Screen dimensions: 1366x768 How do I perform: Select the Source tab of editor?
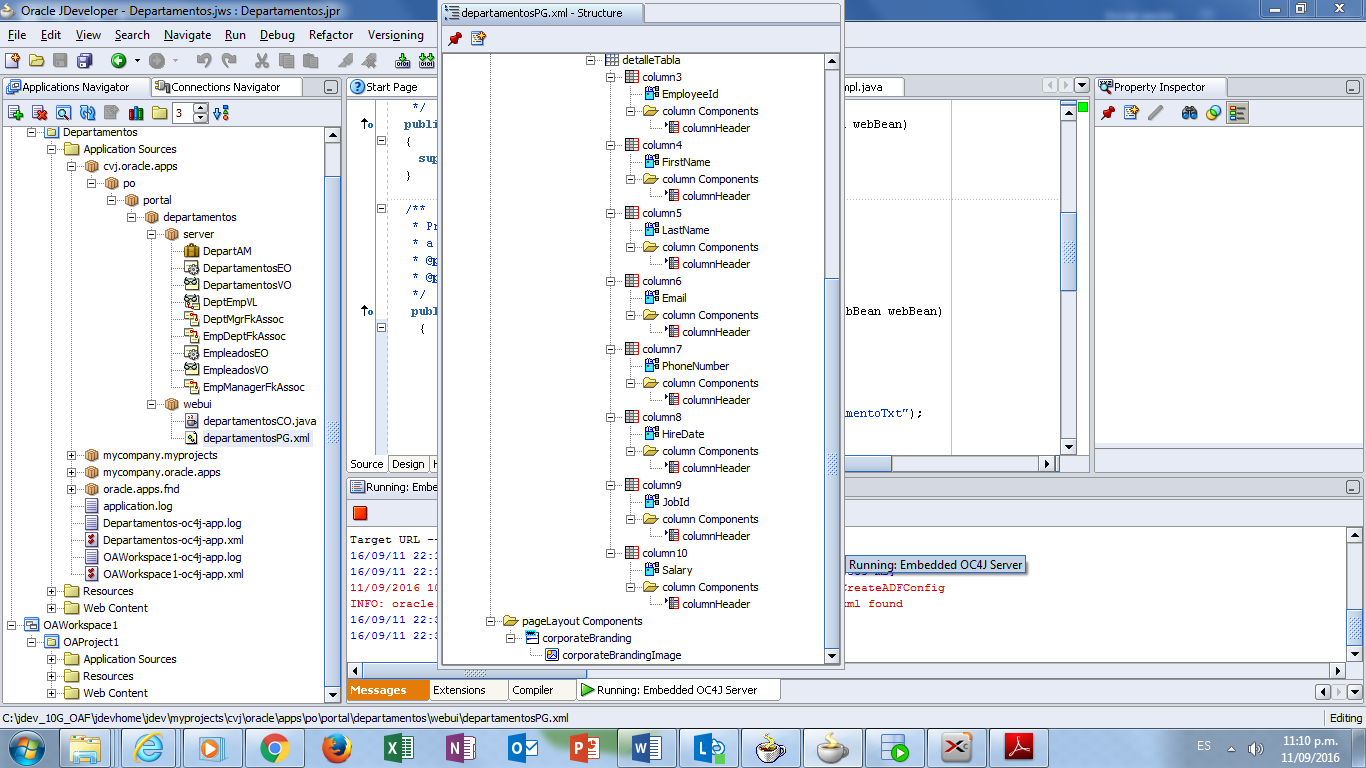coord(367,464)
